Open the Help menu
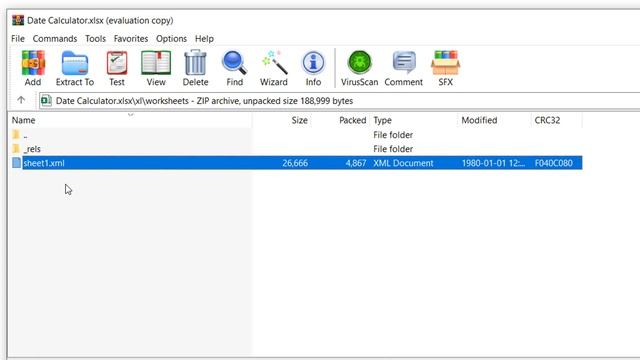Screen dimensions: 640x360 point(204,38)
